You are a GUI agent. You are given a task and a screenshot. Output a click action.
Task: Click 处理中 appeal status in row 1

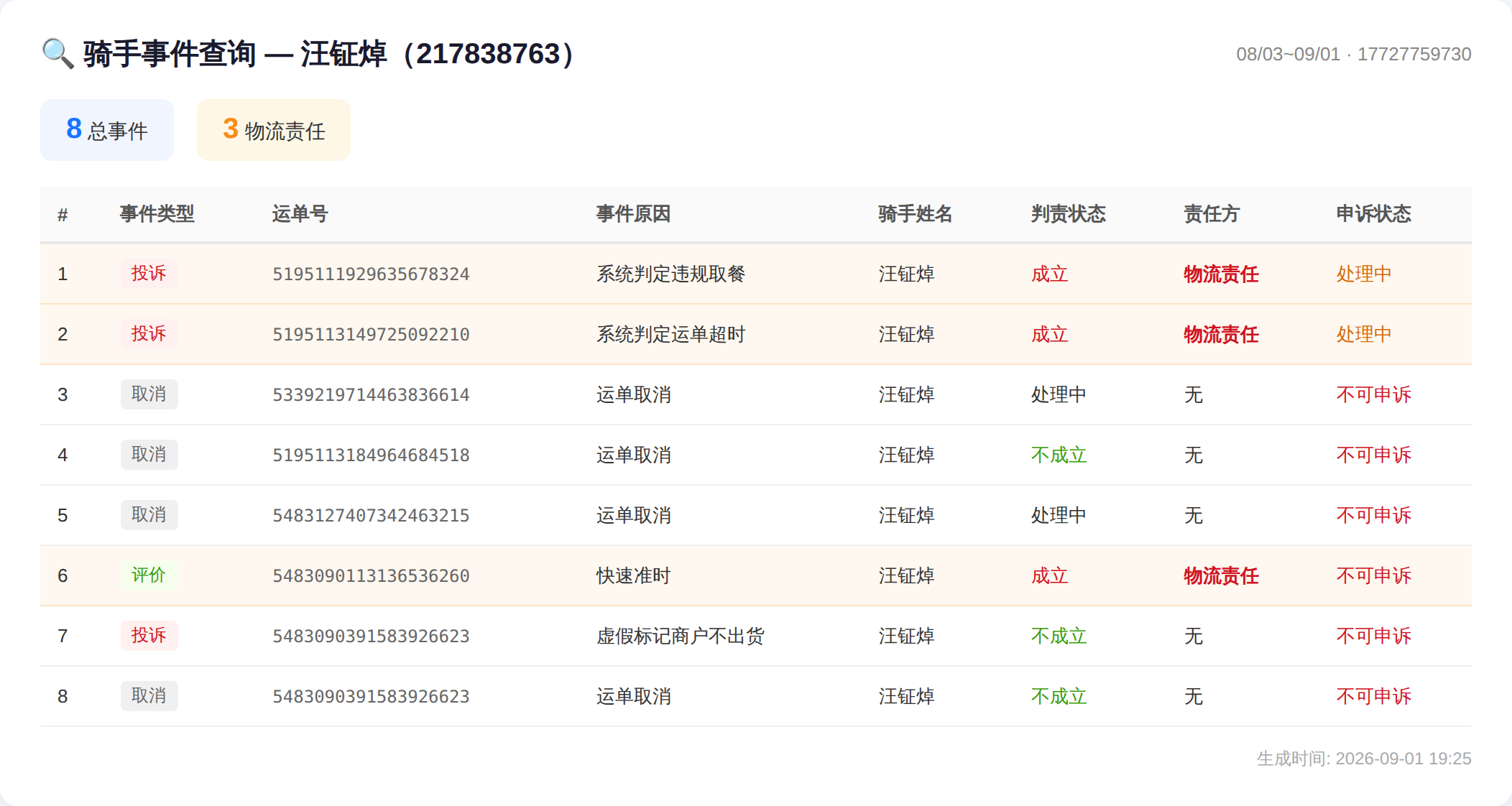coord(1364,274)
